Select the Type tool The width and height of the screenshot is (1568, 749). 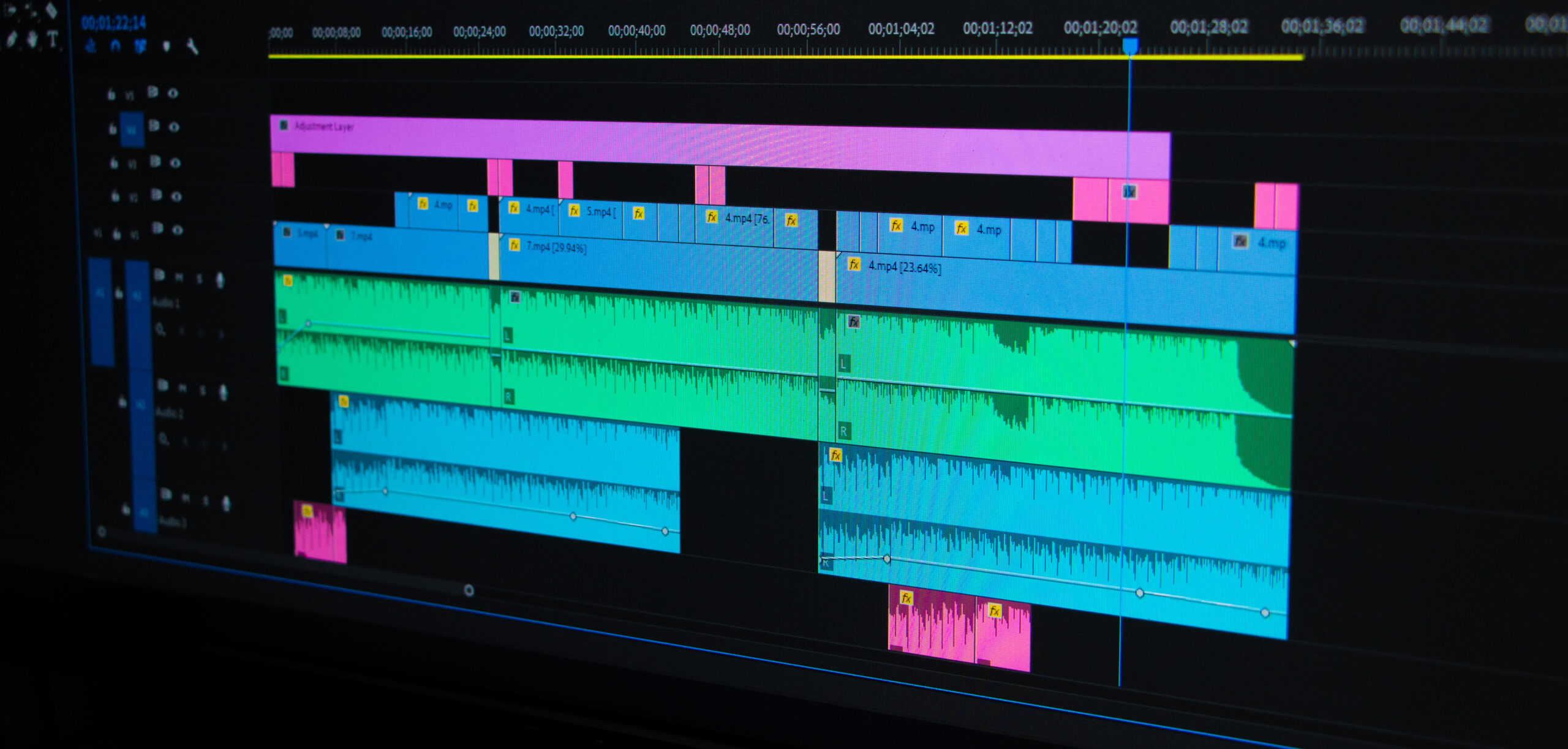[53, 40]
